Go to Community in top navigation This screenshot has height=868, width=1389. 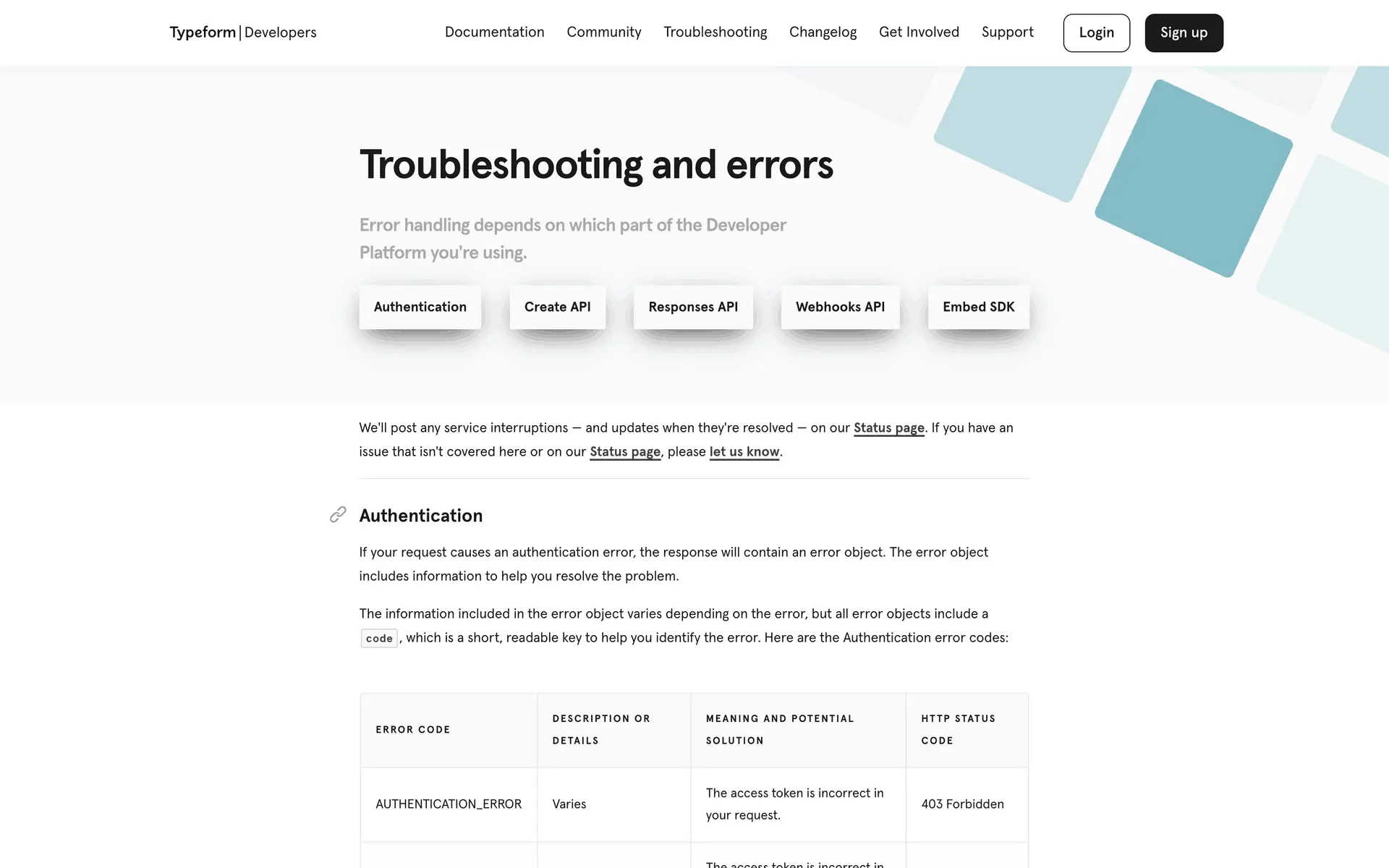(x=603, y=33)
